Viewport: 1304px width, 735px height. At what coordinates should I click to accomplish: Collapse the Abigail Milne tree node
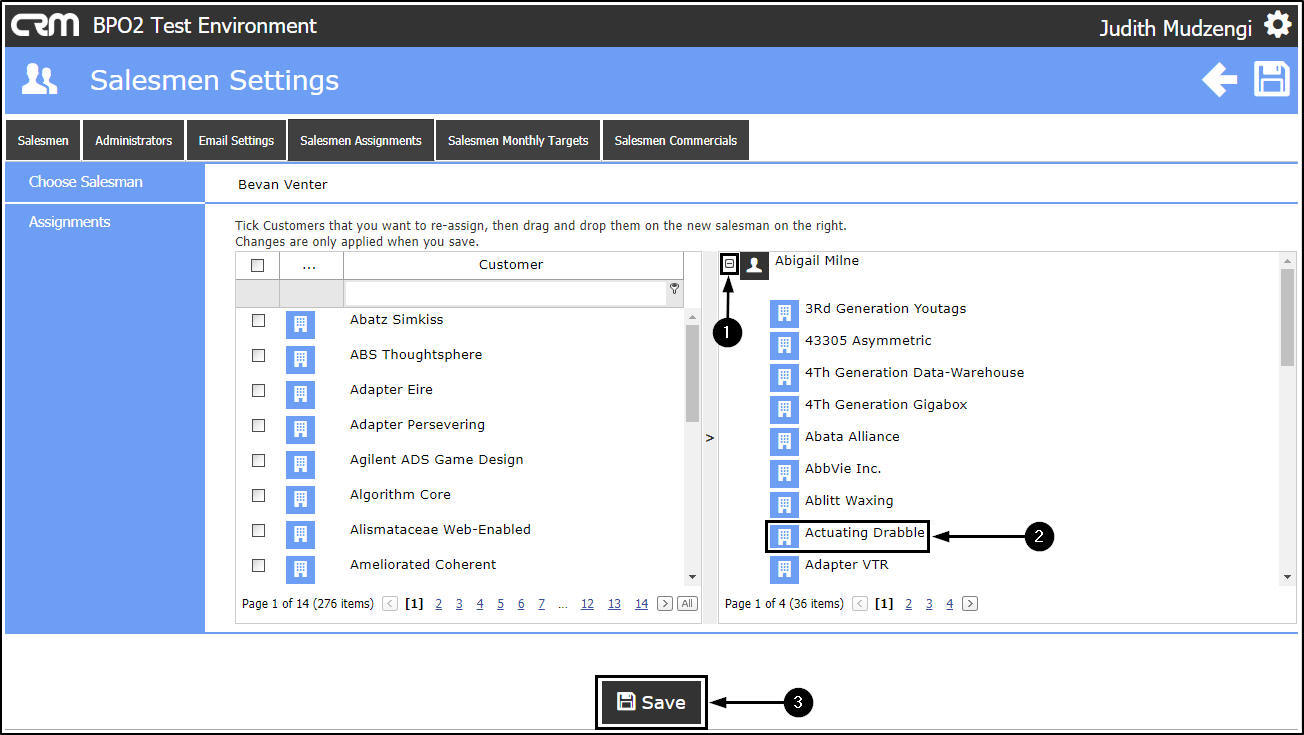pyautogui.click(x=729, y=263)
